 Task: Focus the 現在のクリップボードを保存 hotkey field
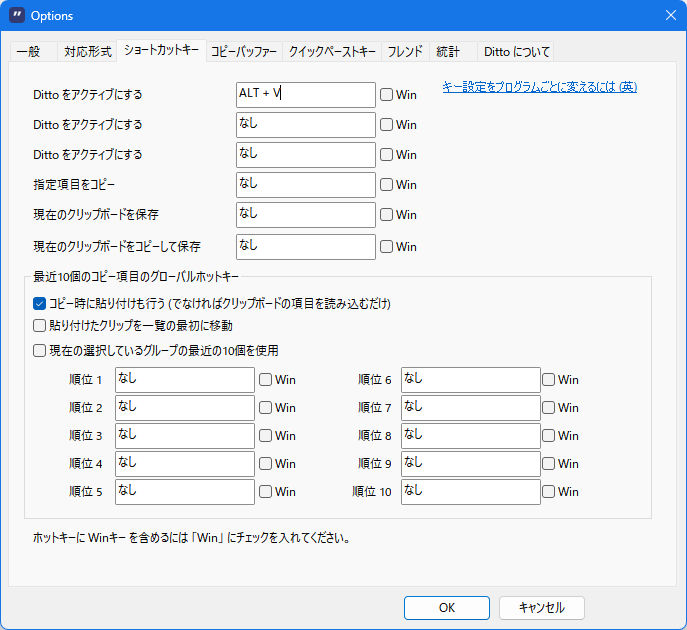coord(305,215)
